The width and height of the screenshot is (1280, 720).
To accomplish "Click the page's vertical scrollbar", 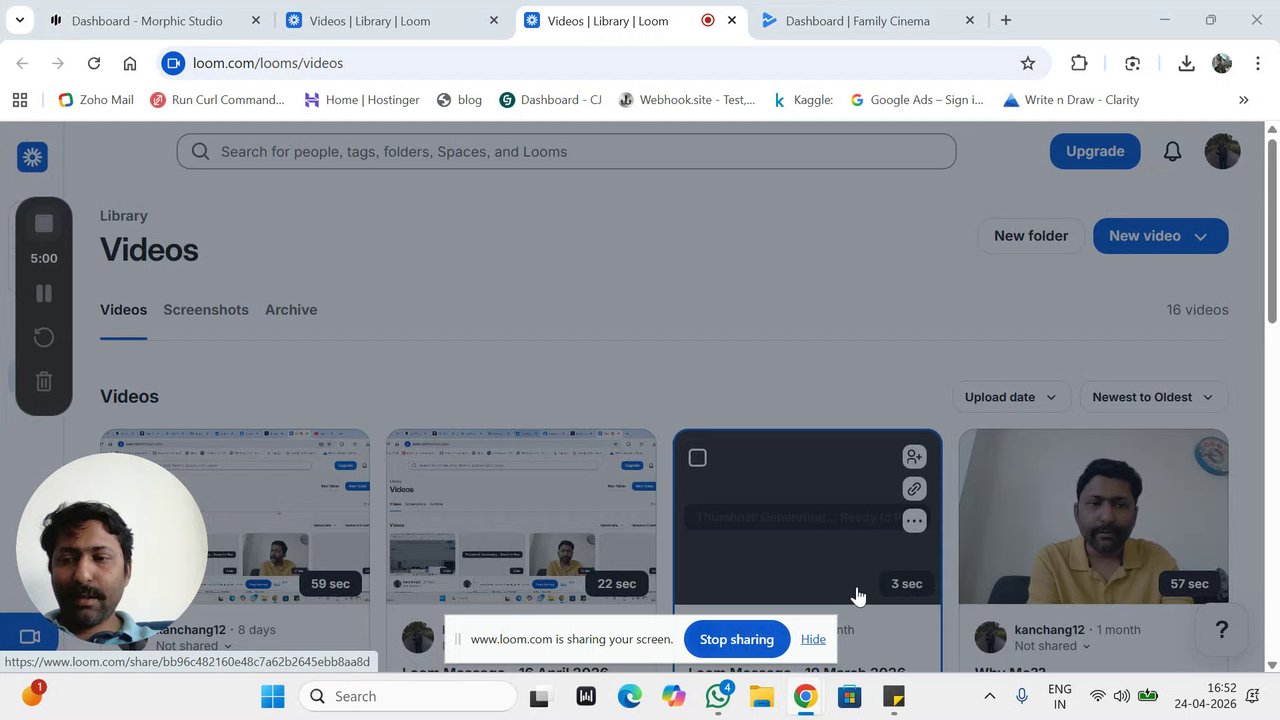I will click(x=1272, y=230).
